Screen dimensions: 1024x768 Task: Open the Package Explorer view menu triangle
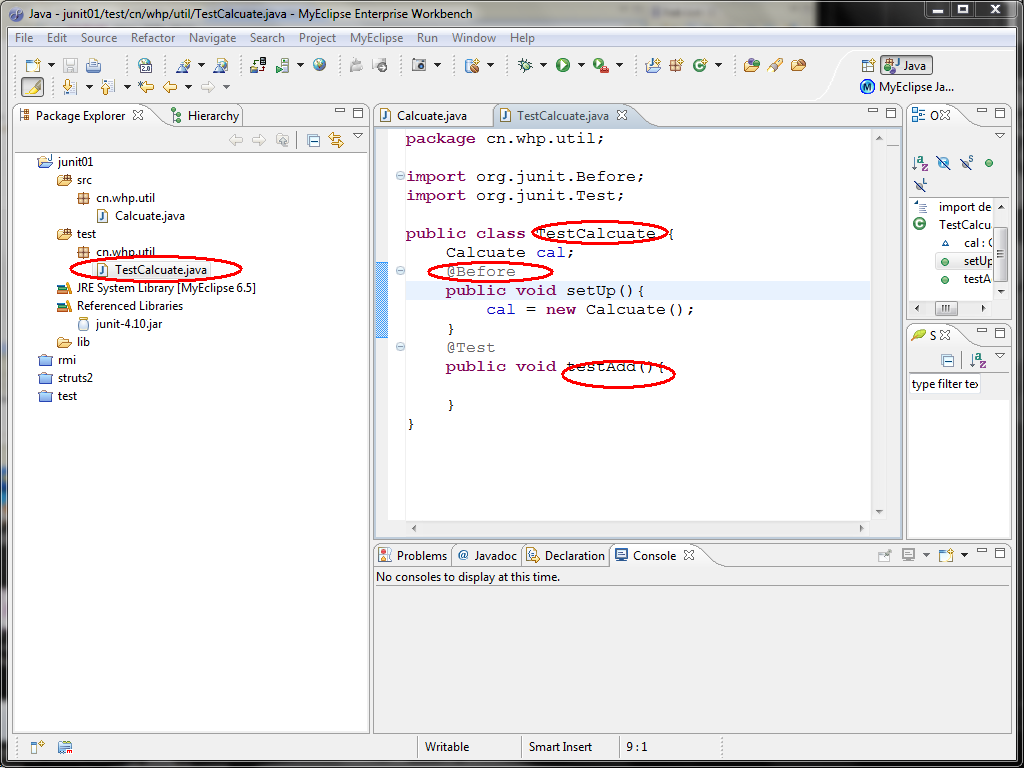(358, 136)
